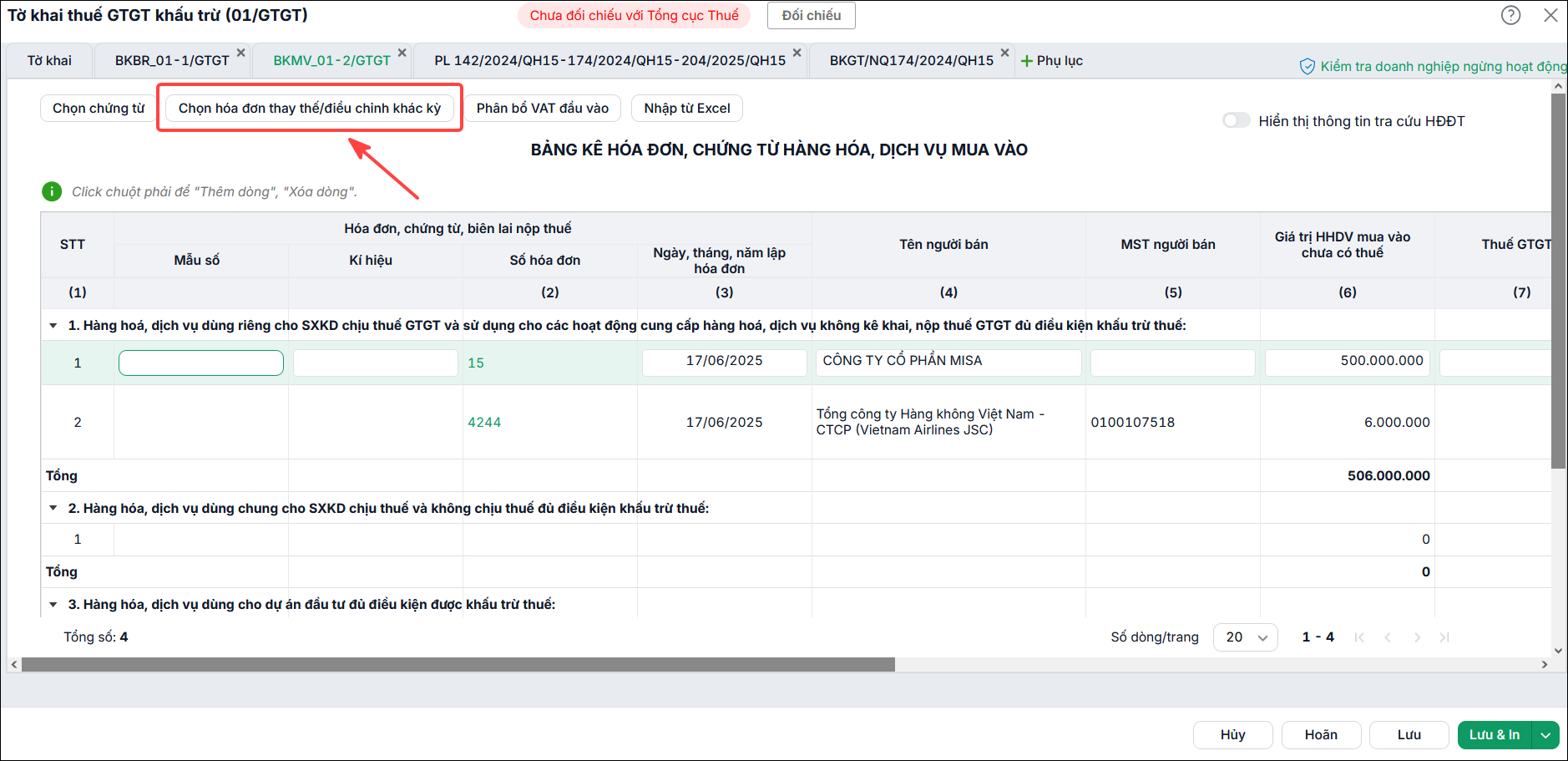This screenshot has height=761, width=1568.
Task: Open the Lưu & In dropdown arrow
Action: click(1545, 735)
